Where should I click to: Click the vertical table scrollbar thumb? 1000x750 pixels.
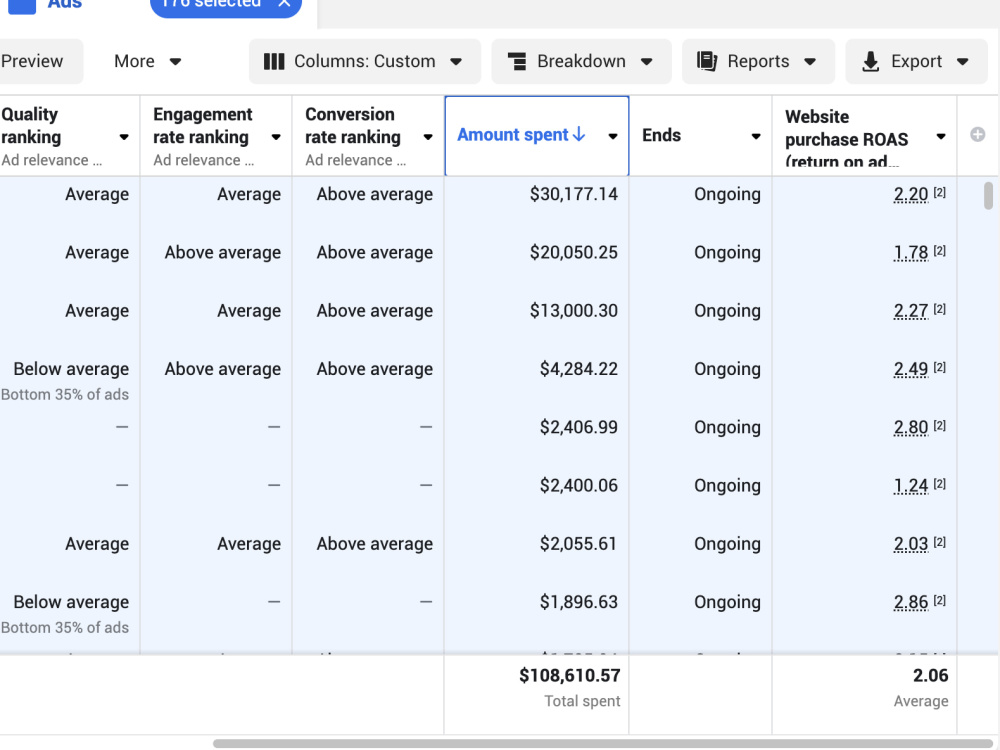[989, 195]
